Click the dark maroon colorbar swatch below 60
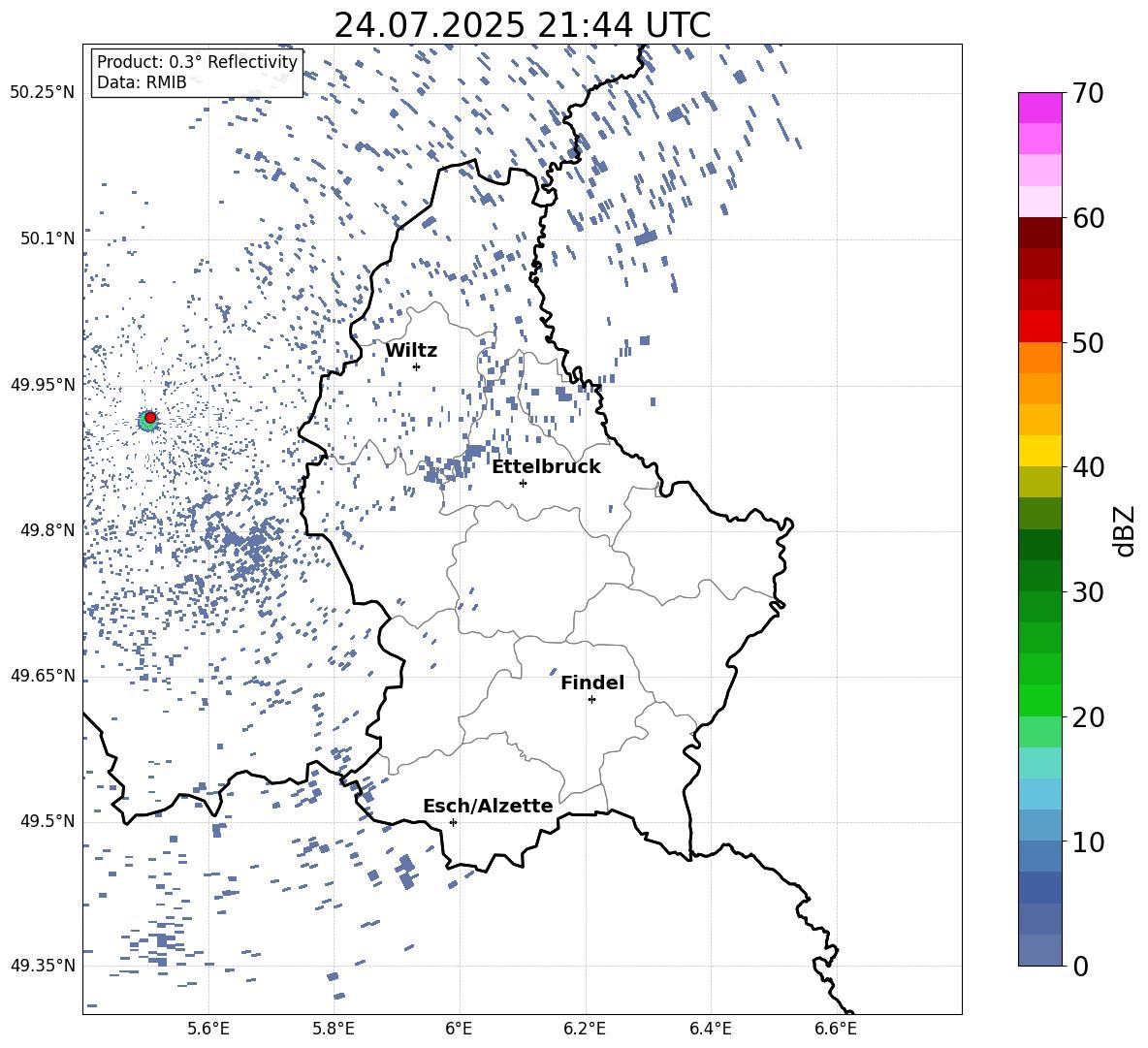 1039,234
